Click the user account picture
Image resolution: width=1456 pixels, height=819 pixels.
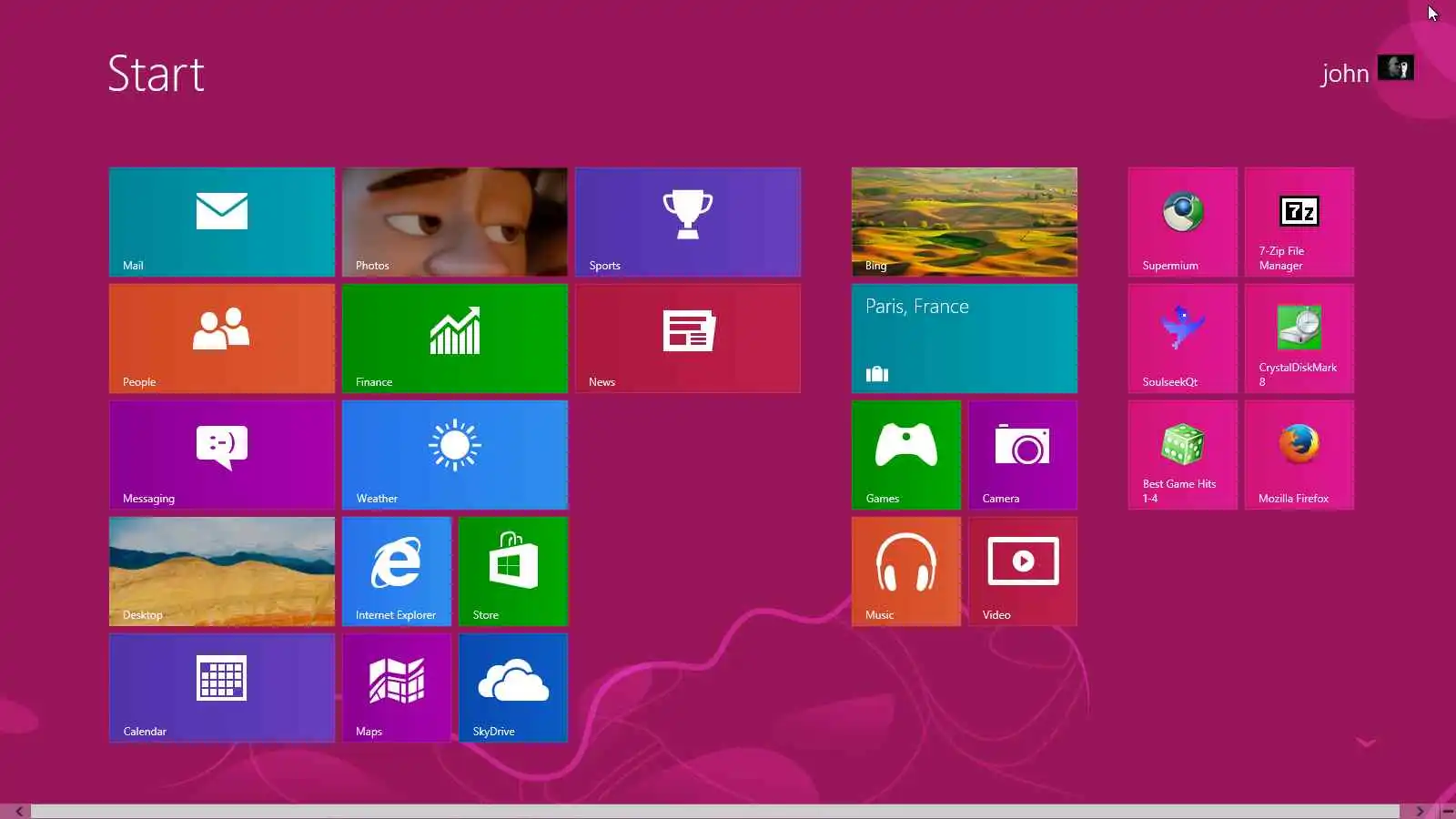(x=1395, y=67)
